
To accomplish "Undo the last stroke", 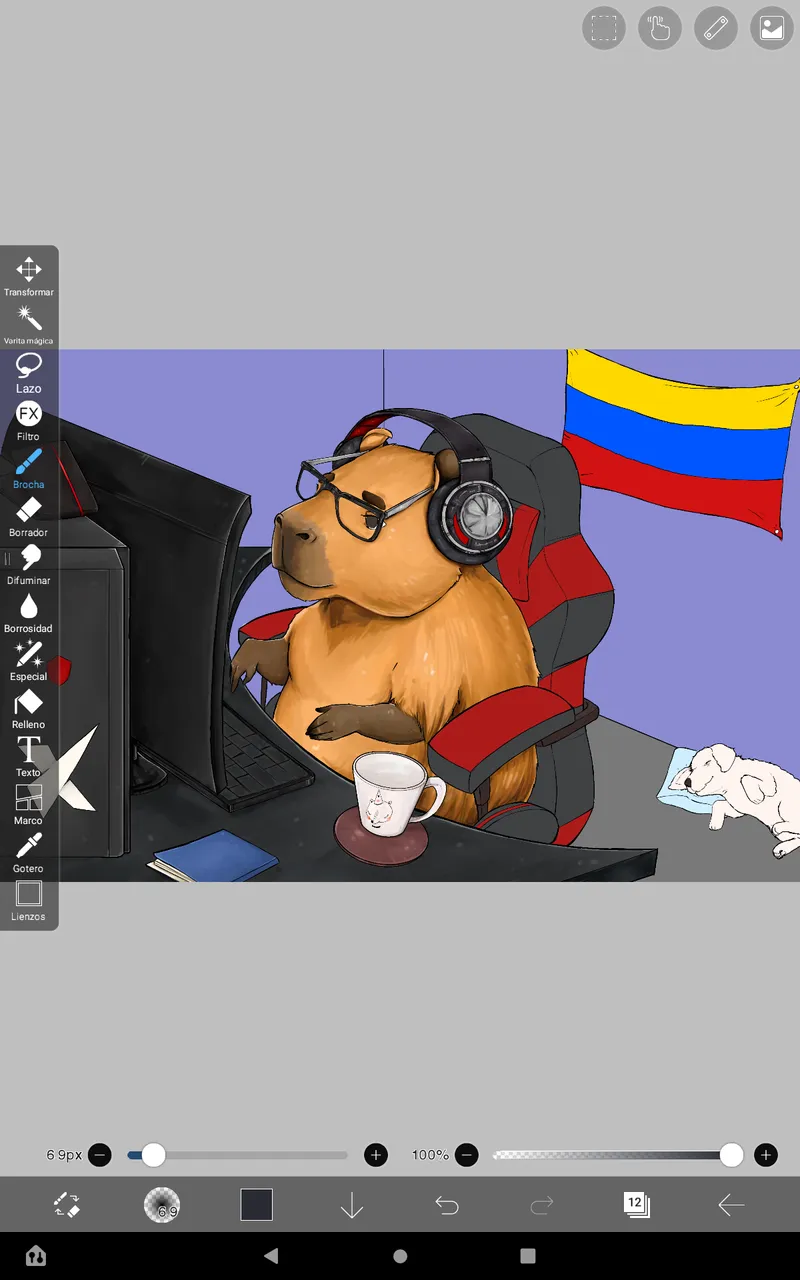I will tap(447, 1205).
